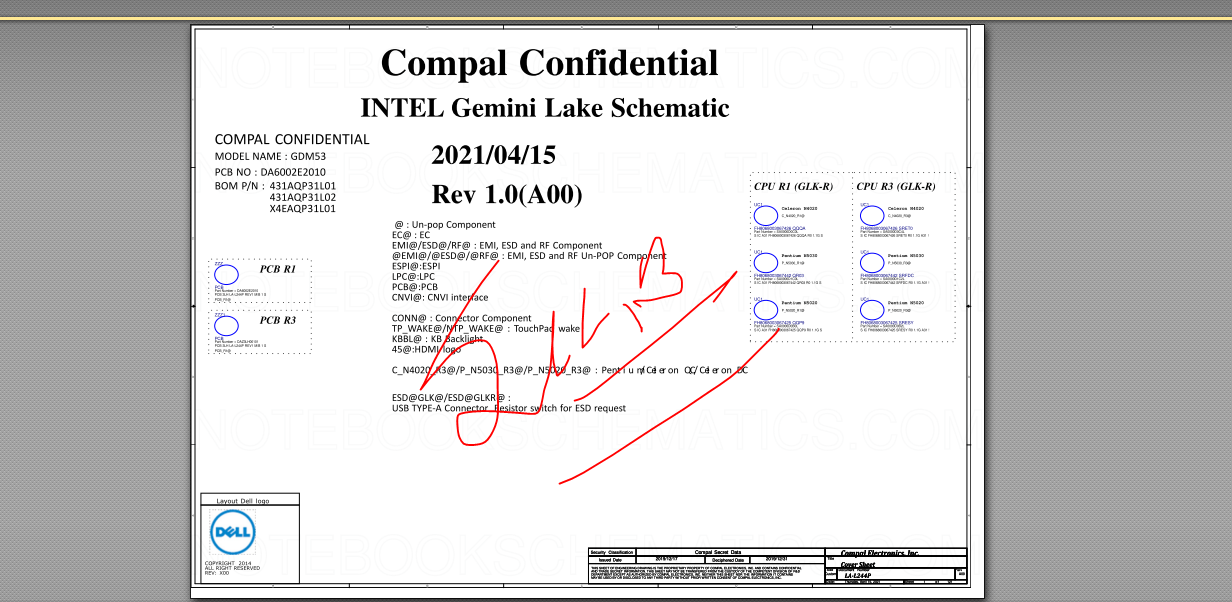Click the 'CPU R1 (GLK-R)' heading
This screenshot has height=602, width=1232.
(794, 187)
